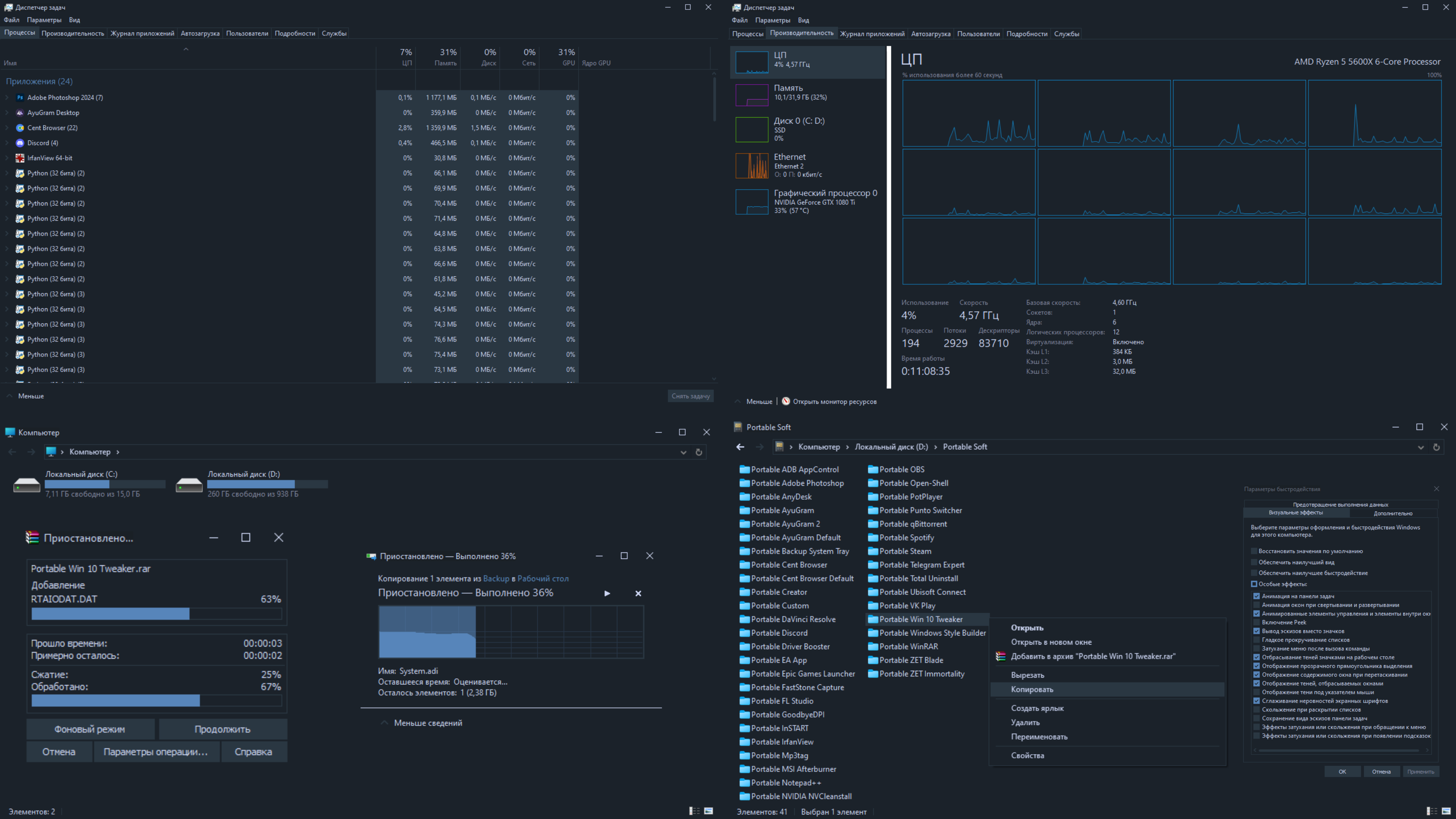Open the Portable Soft address bar dropdown
1456x819 pixels.
(x=1420, y=447)
